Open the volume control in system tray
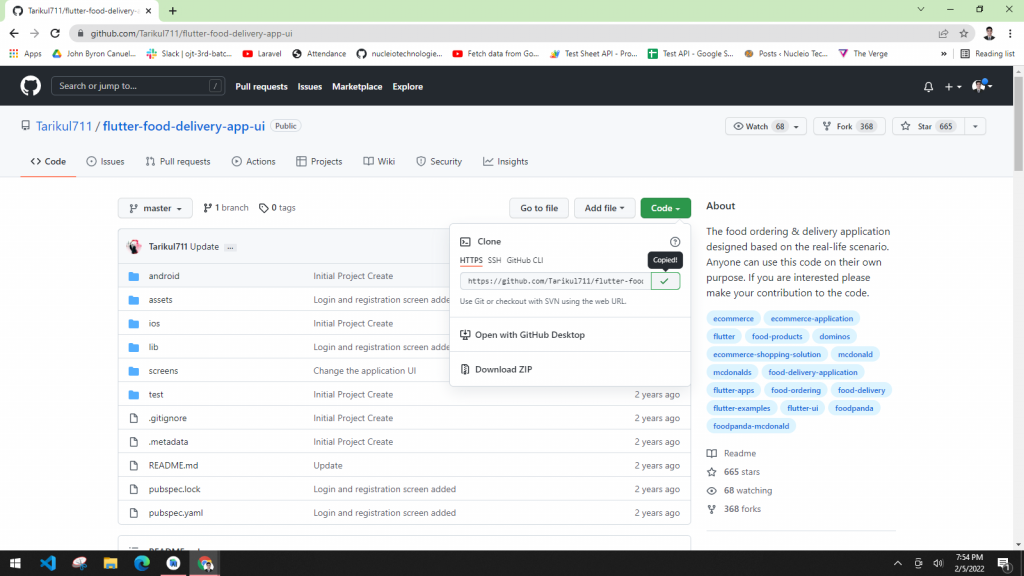 [938, 563]
